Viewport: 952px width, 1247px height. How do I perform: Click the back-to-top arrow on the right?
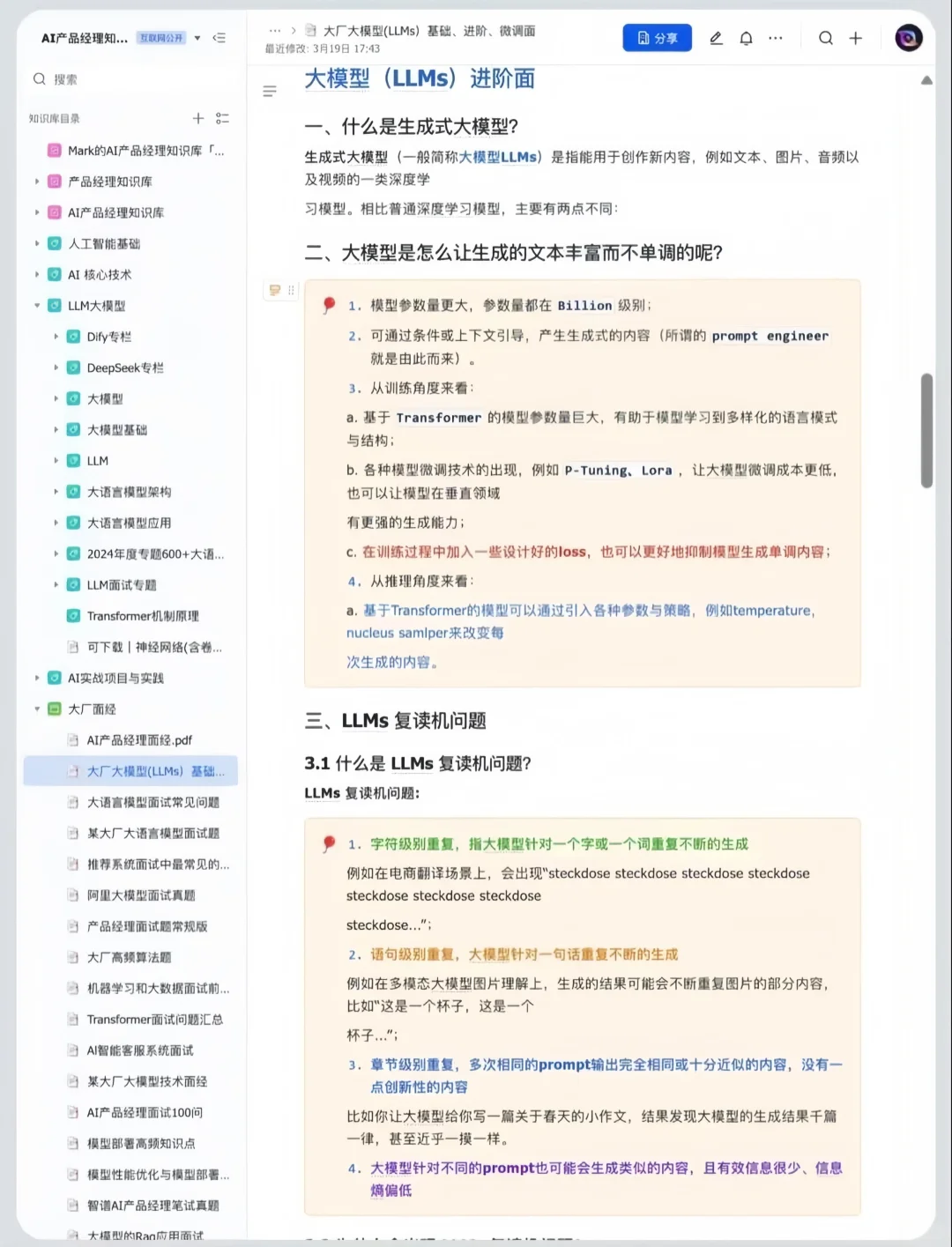click(x=927, y=80)
